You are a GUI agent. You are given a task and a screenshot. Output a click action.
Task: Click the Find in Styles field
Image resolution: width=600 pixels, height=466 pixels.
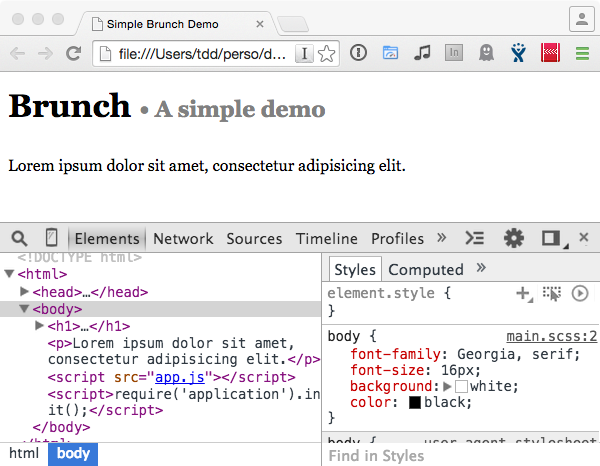tap(461, 456)
